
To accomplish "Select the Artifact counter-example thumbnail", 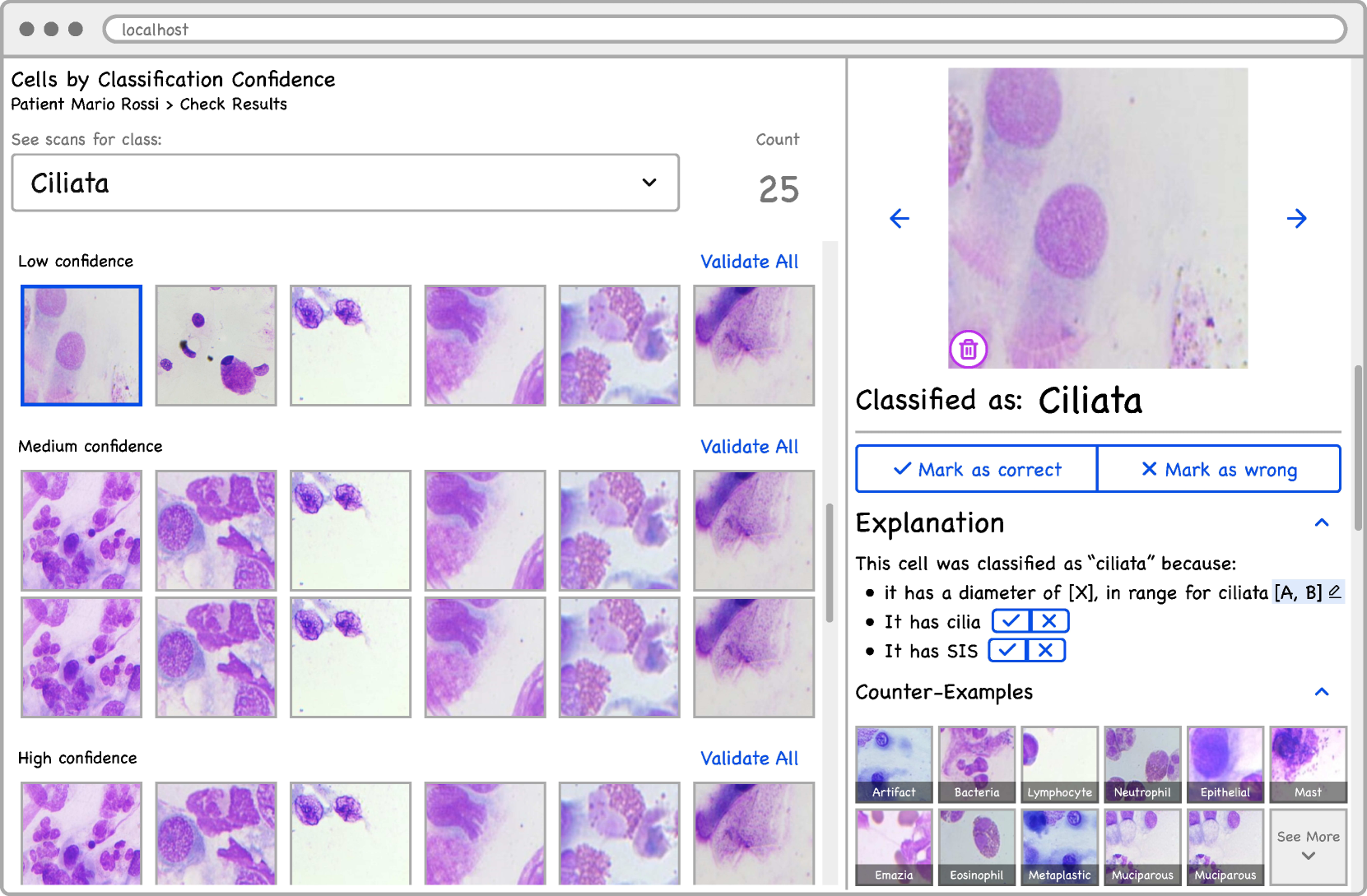I will point(894,764).
